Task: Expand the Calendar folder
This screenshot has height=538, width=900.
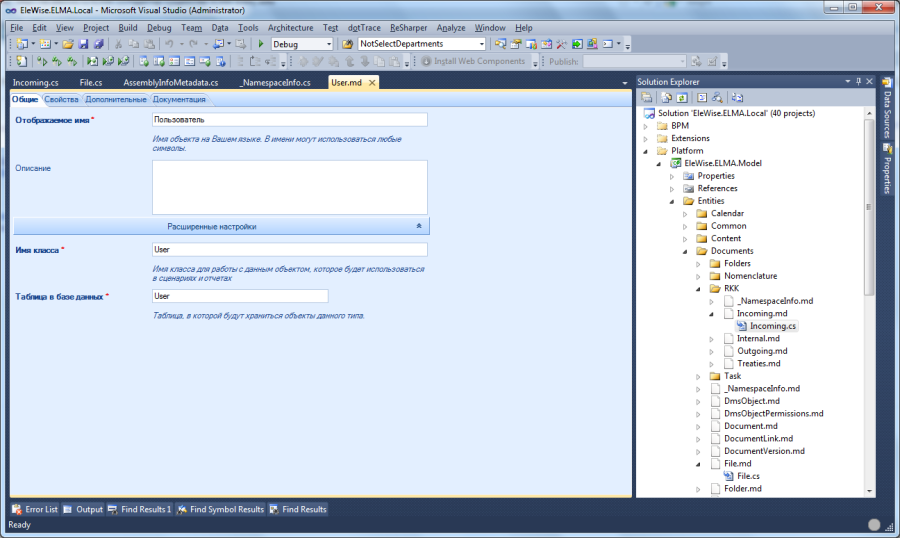Action: pos(685,214)
